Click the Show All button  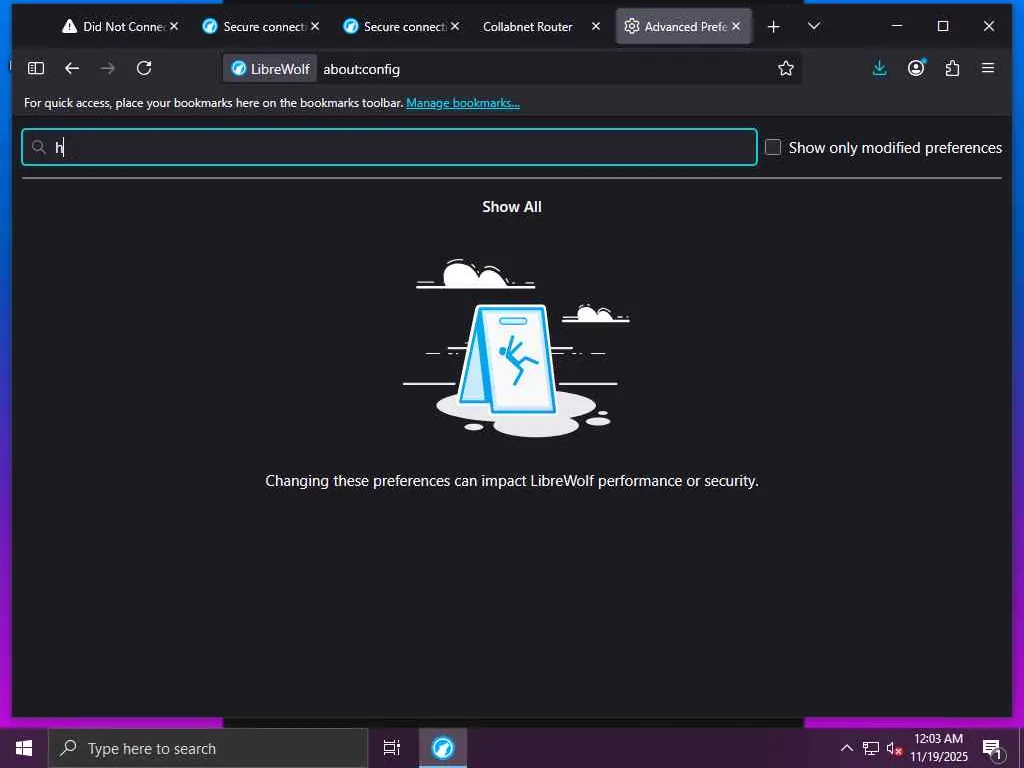(512, 206)
